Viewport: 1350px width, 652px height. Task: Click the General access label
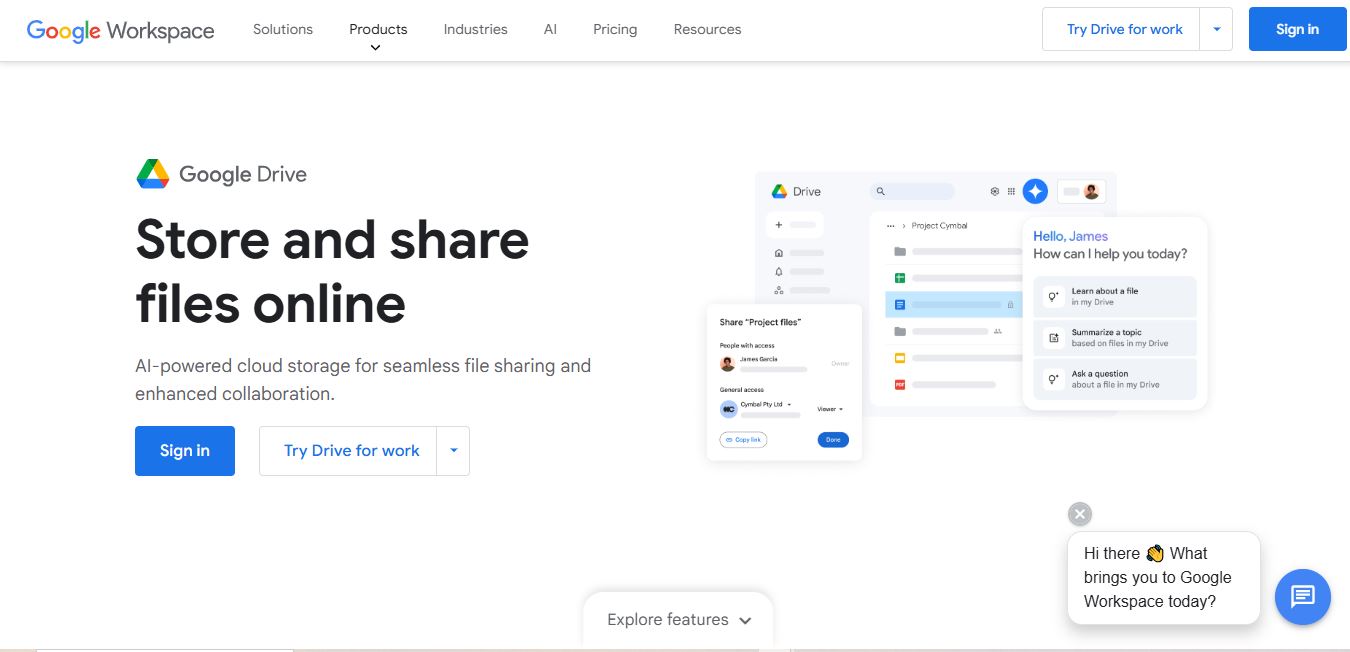(x=742, y=390)
